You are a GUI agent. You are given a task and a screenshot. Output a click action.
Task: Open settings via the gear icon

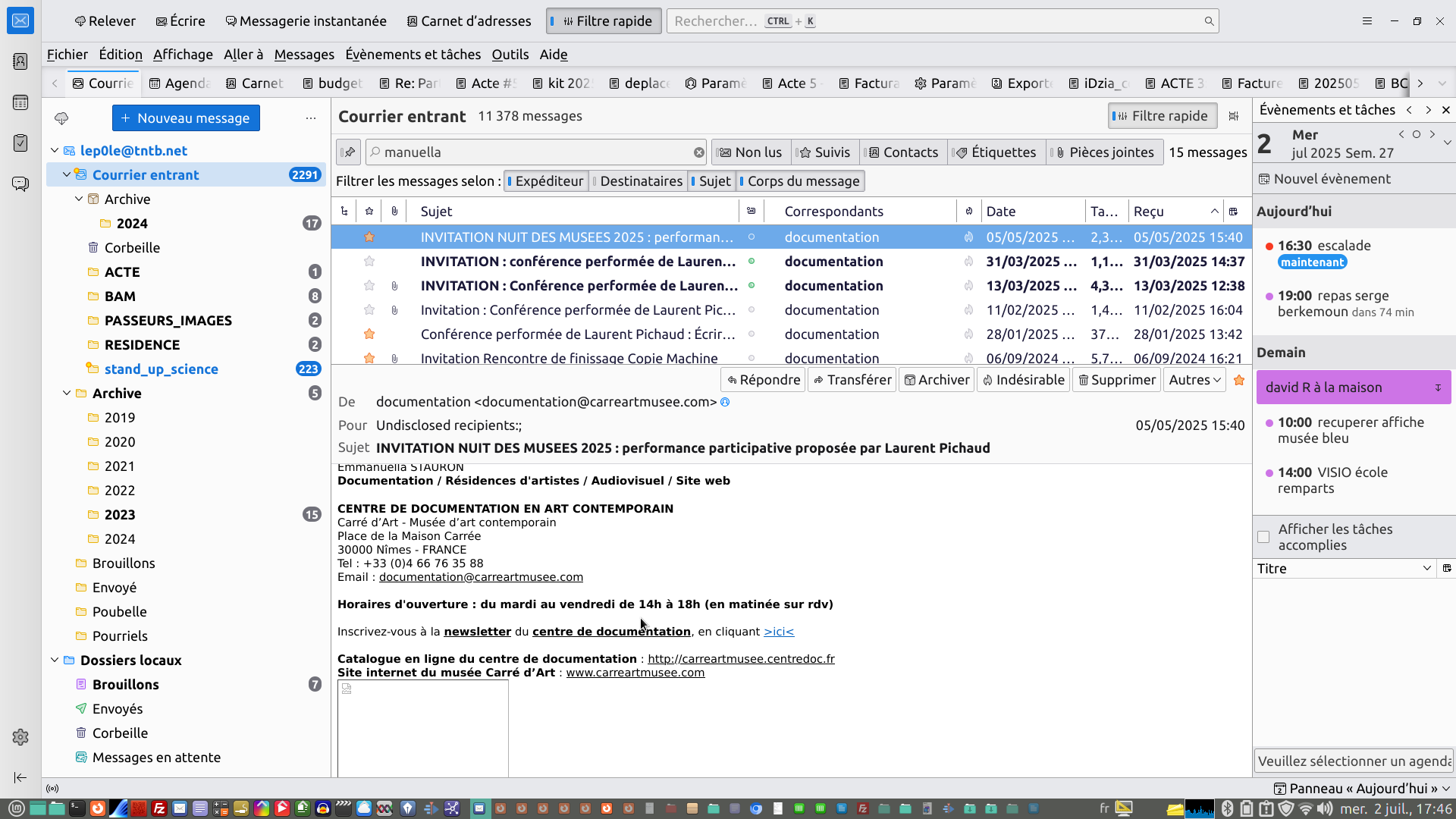[20, 737]
